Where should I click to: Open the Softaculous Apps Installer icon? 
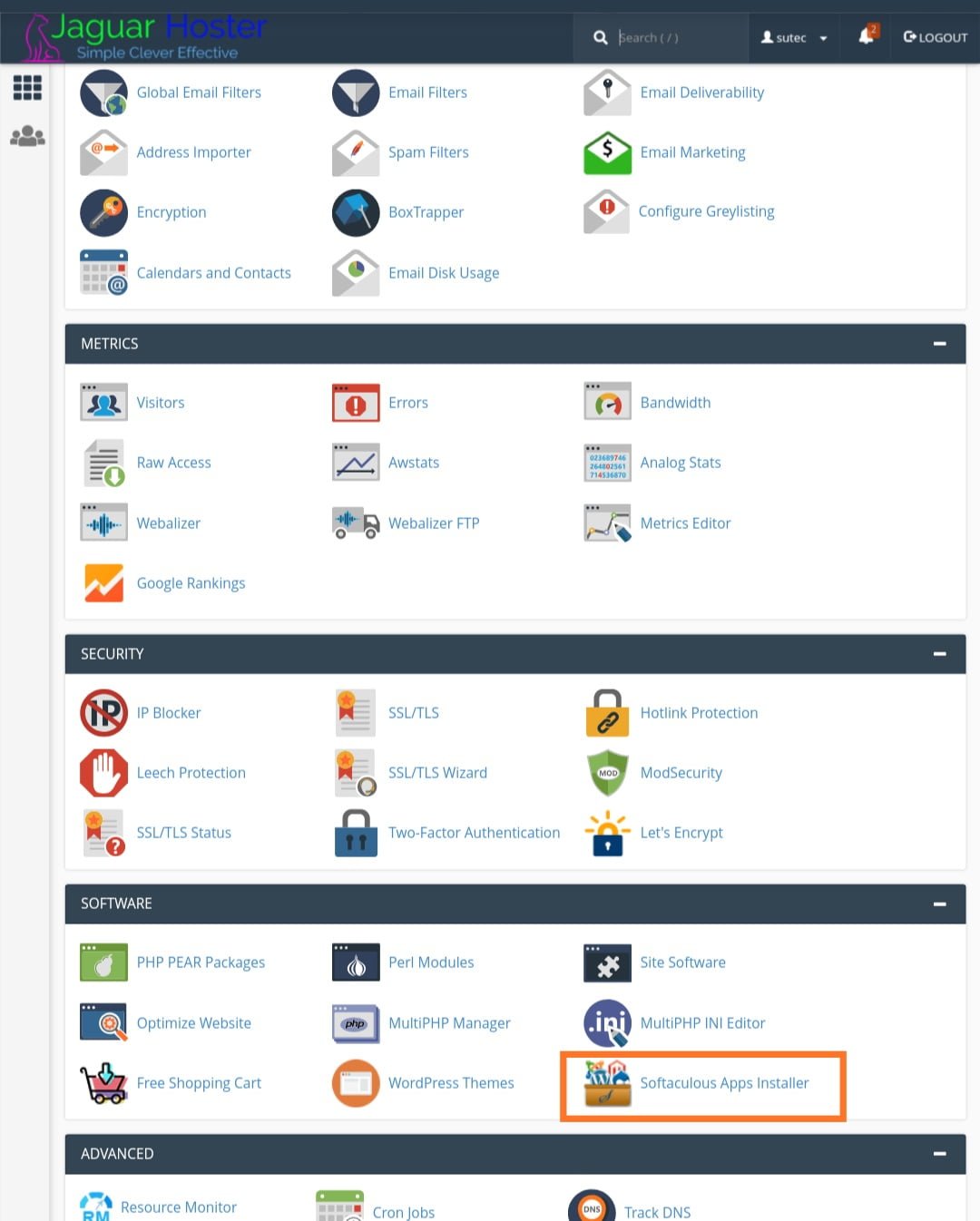[x=607, y=1083]
